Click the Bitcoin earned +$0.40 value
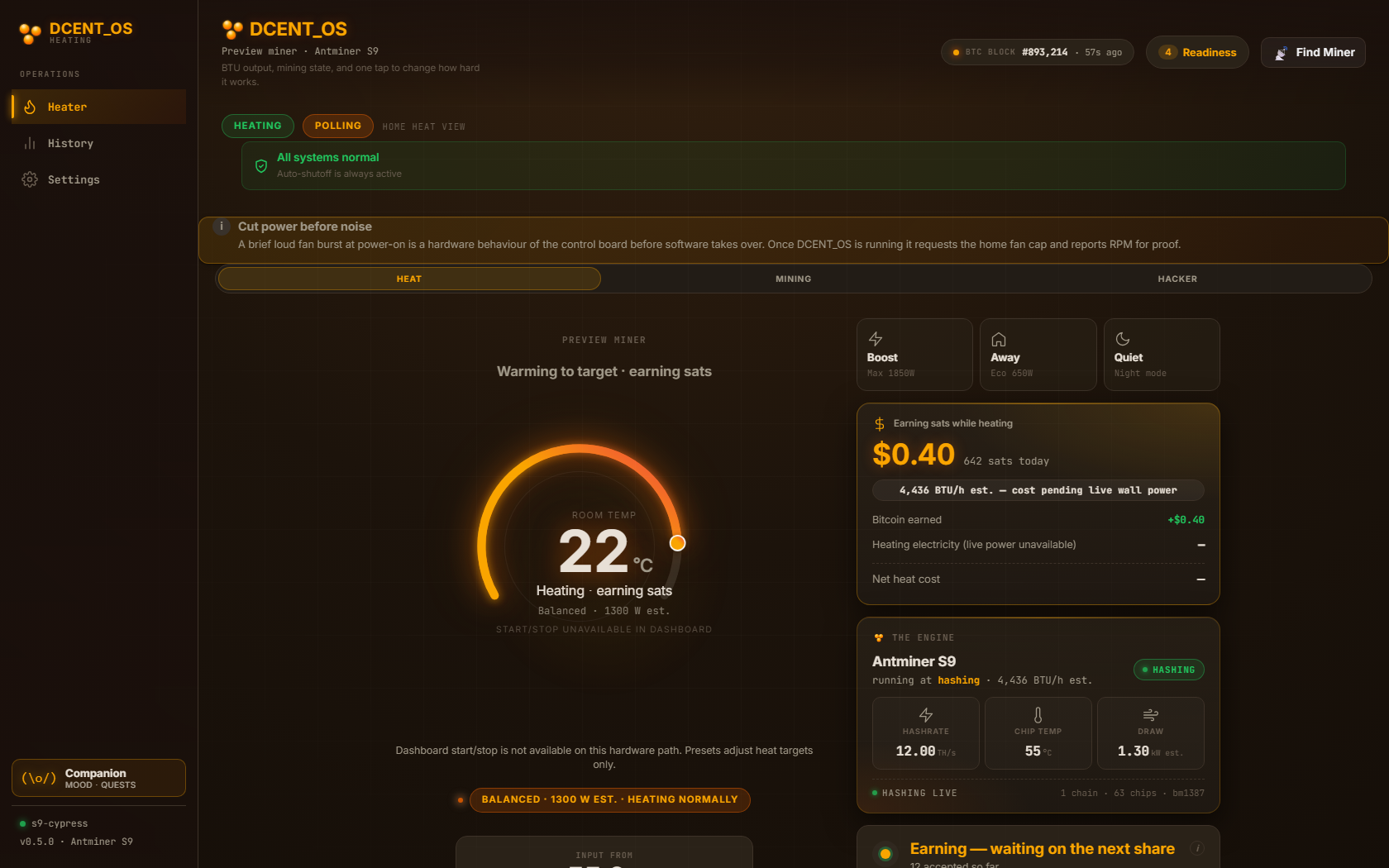Screen dimensions: 1389x868 click(x=1186, y=520)
